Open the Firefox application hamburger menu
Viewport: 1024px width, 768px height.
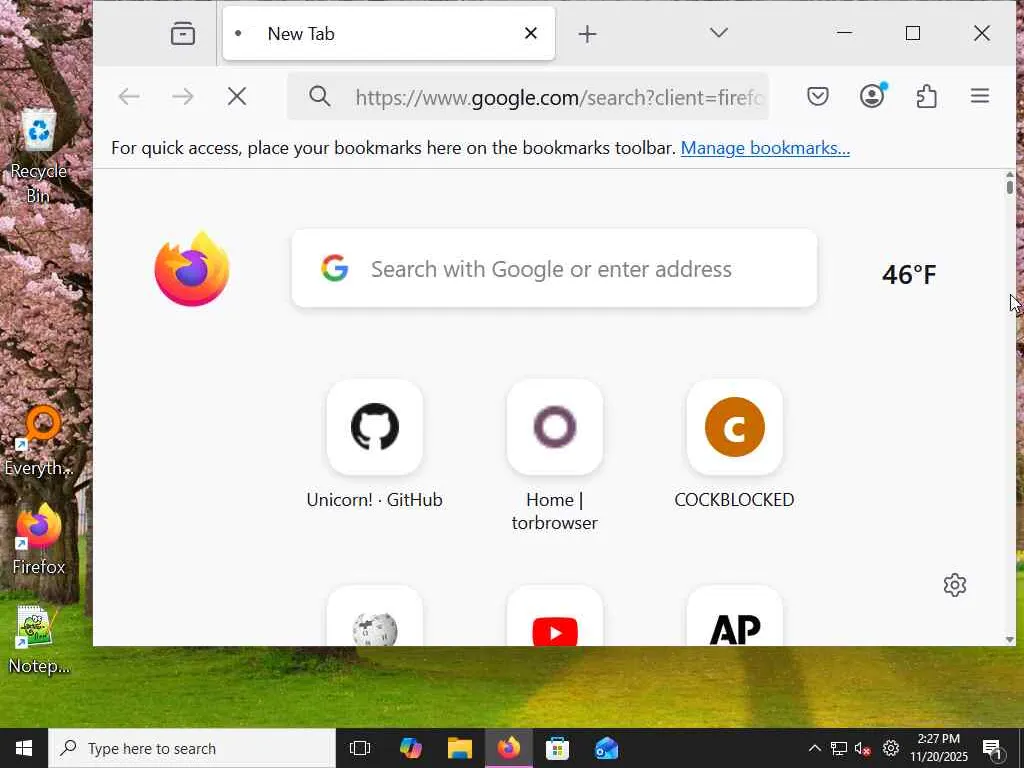point(980,97)
